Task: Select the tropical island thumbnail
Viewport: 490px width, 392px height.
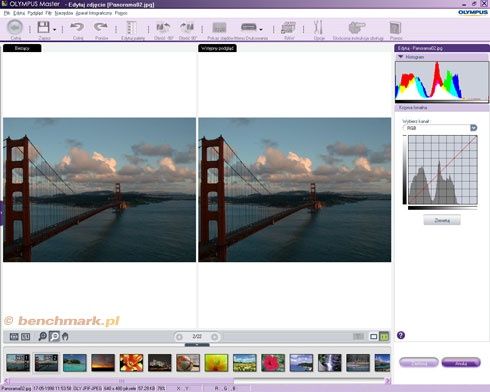Action: point(75,363)
